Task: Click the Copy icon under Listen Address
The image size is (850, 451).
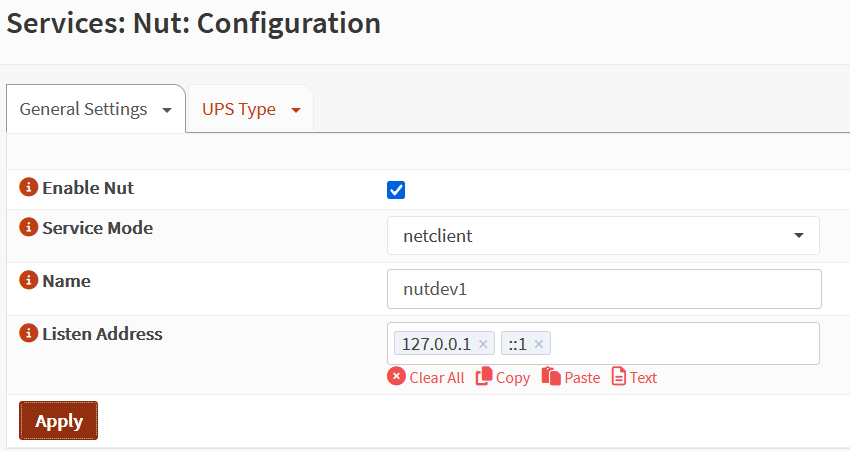Action: [x=484, y=377]
